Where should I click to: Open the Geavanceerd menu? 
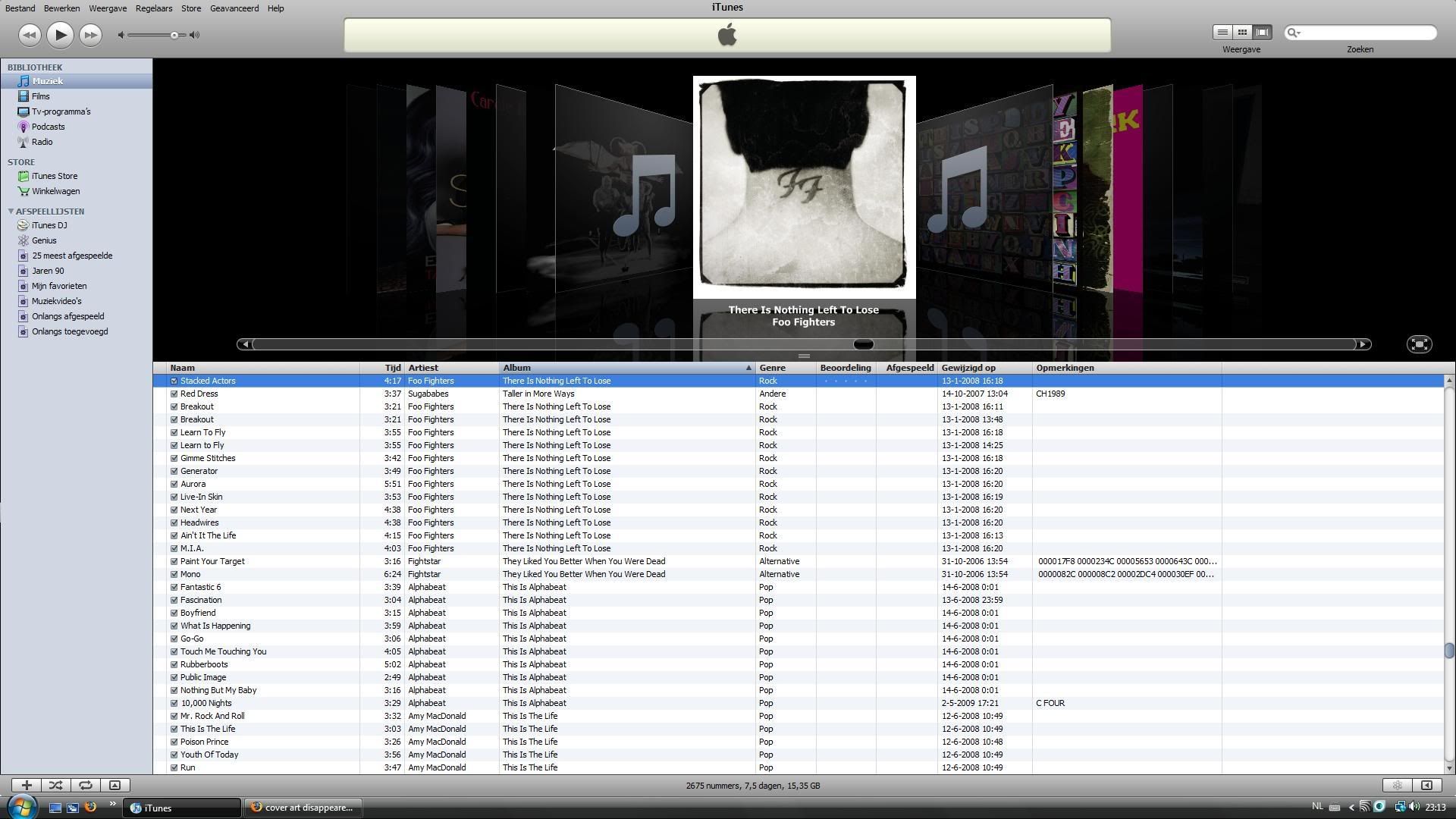coord(234,8)
